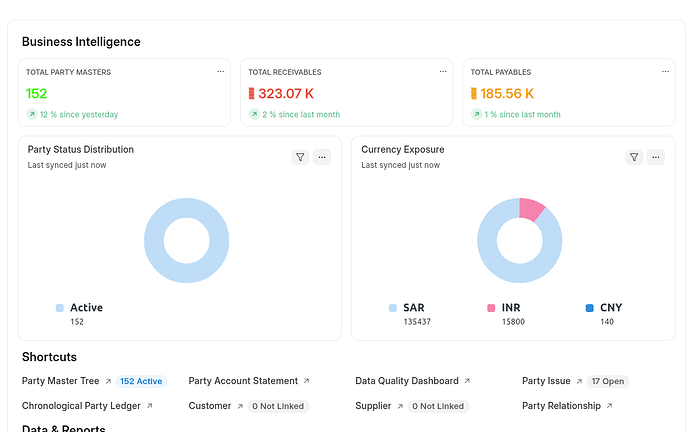Open filter on Currency Exposure chart
Image resolution: width=690 pixels, height=432 pixels.
click(633, 157)
